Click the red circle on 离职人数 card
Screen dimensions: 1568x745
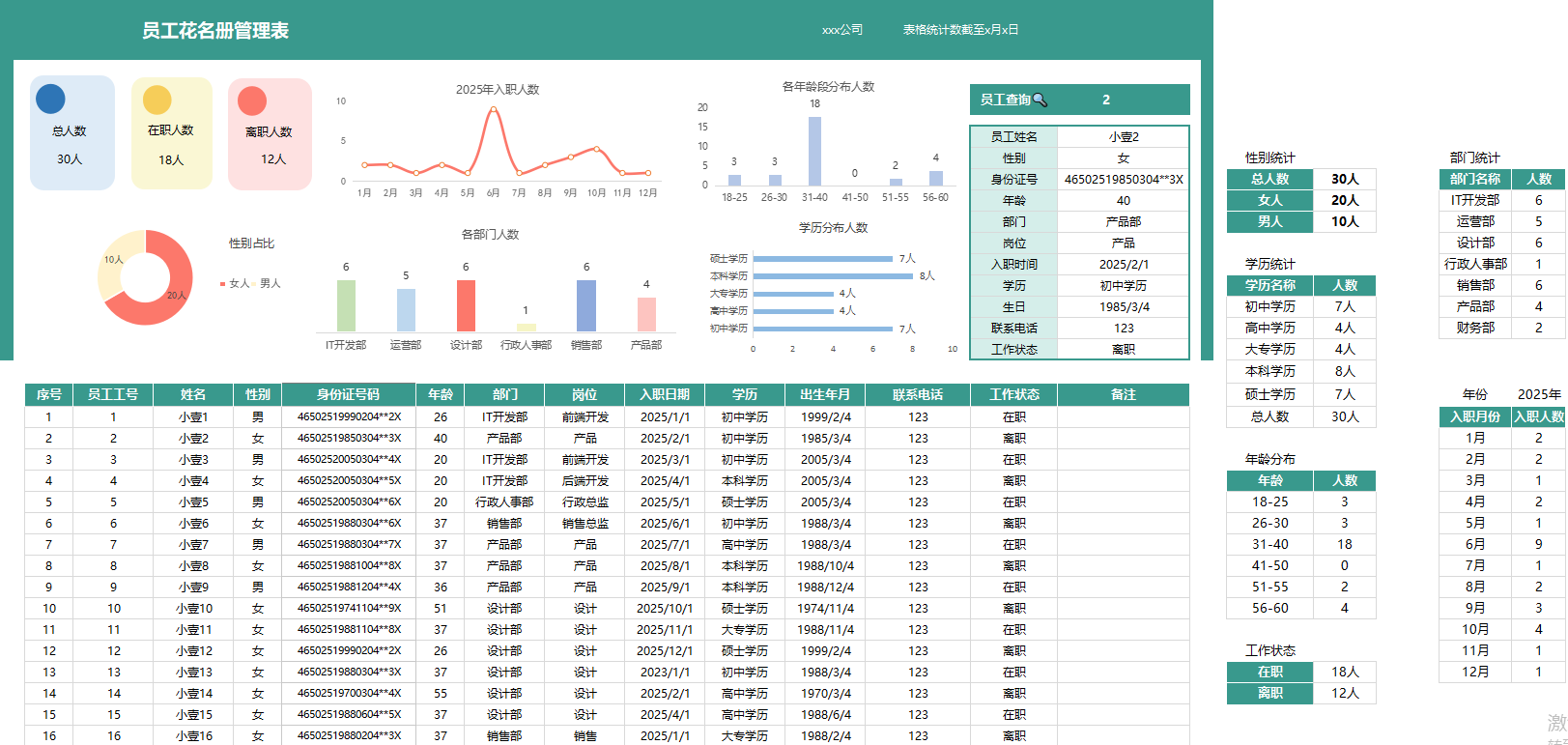click(252, 100)
